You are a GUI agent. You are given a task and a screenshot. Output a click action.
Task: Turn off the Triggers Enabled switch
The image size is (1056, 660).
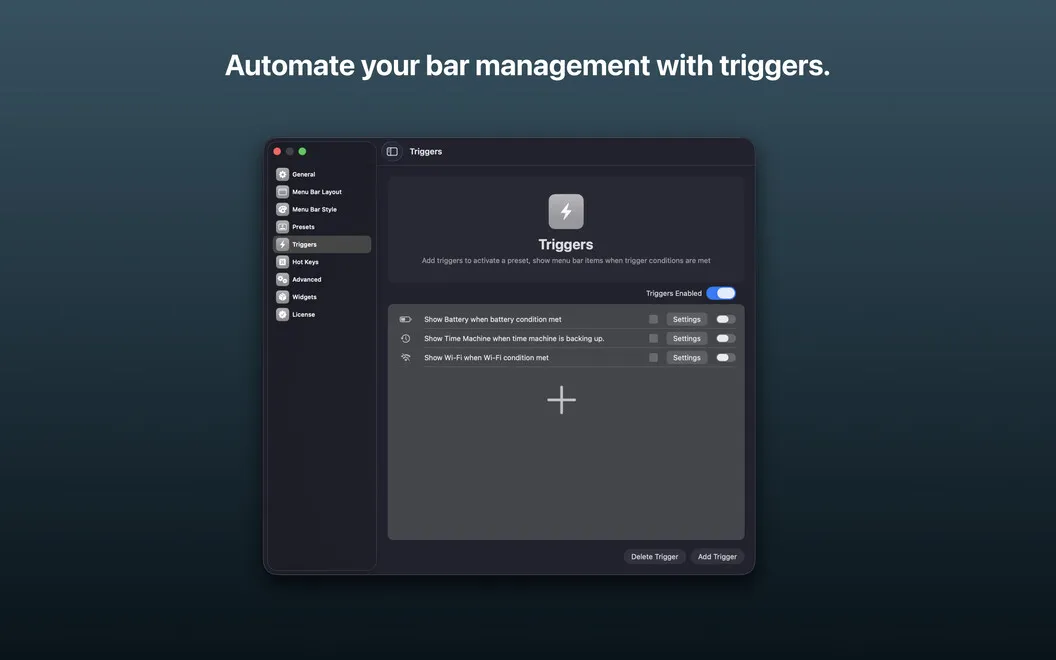721,293
